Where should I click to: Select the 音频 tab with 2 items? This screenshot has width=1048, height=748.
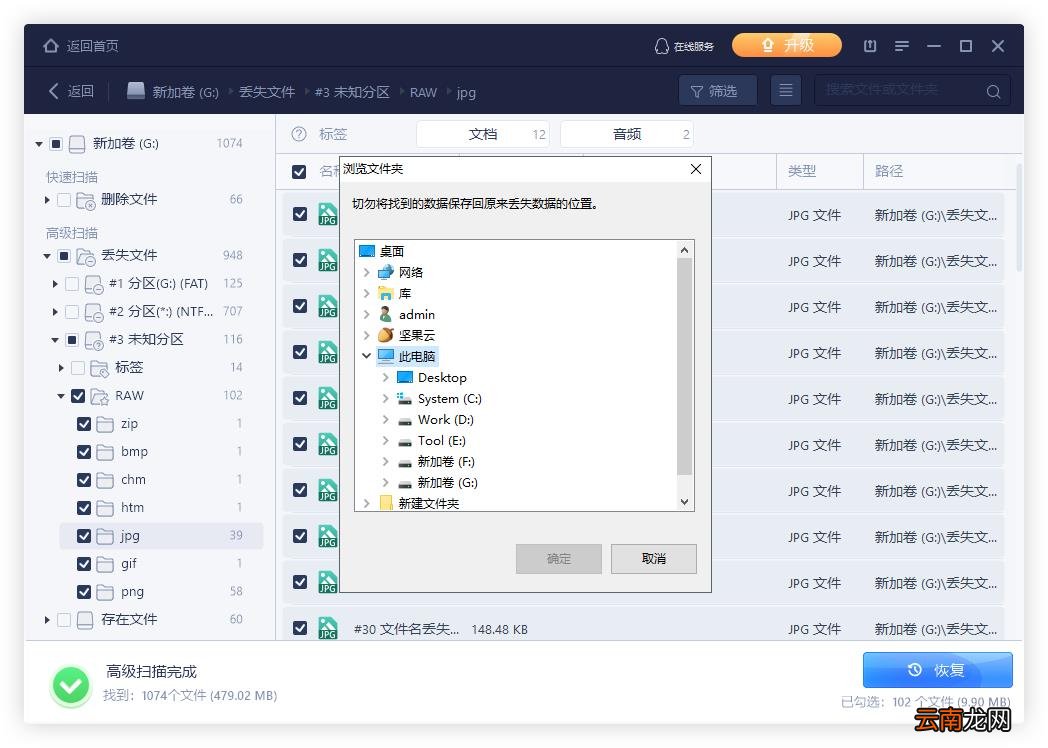point(627,134)
